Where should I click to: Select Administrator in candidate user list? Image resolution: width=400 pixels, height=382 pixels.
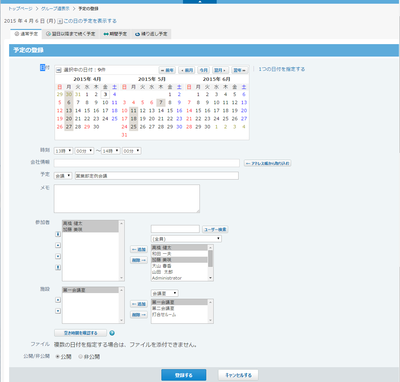click(x=179, y=278)
